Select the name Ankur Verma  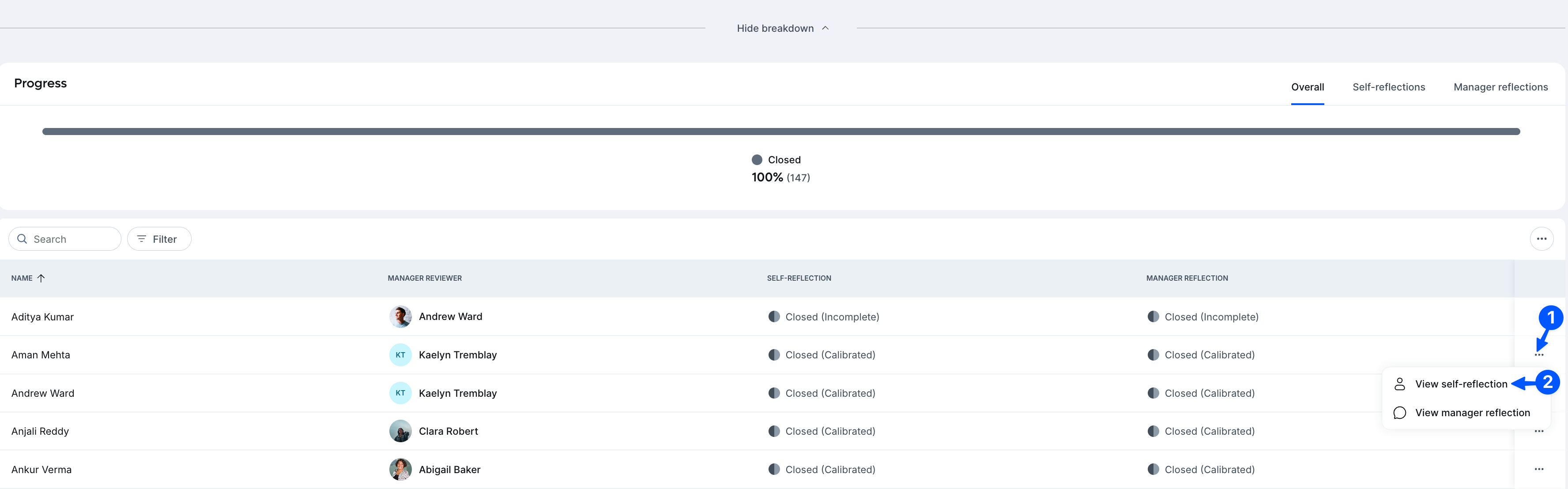(41, 470)
